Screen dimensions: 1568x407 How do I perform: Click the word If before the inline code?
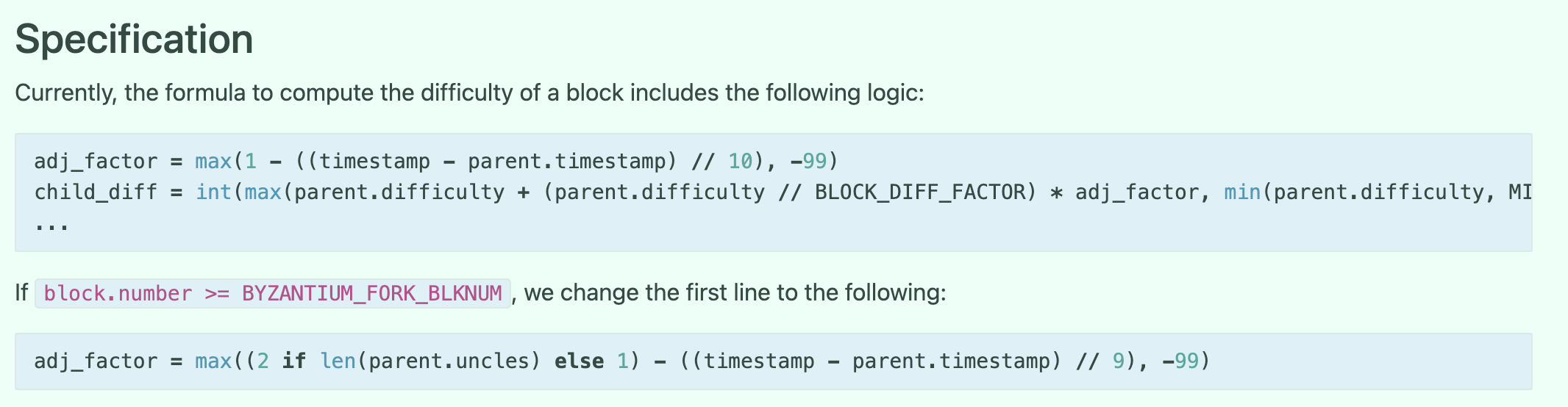(x=21, y=293)
